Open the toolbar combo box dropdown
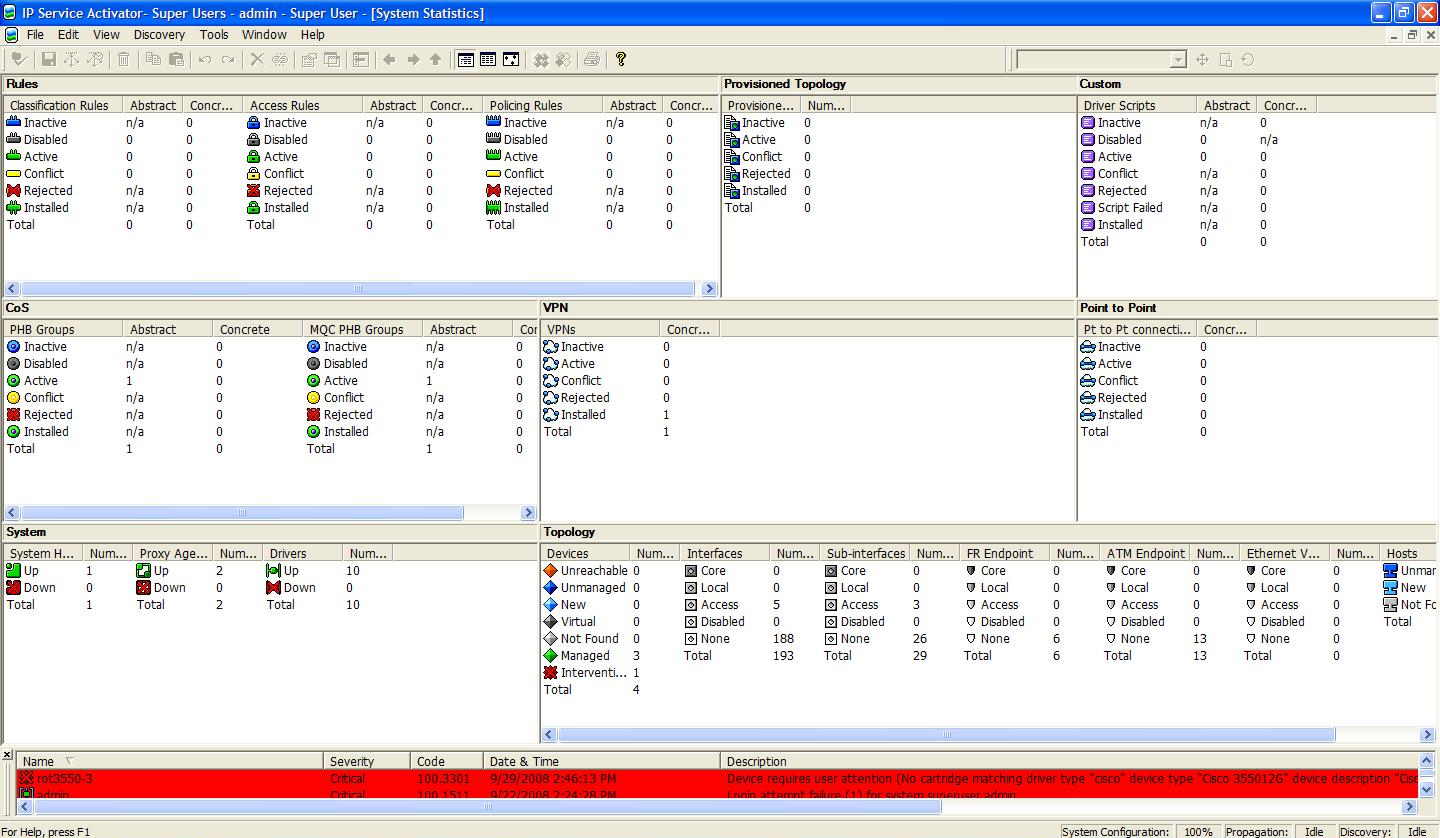The width and height of the screenshot is (1440, 838). coord(1177,60)
